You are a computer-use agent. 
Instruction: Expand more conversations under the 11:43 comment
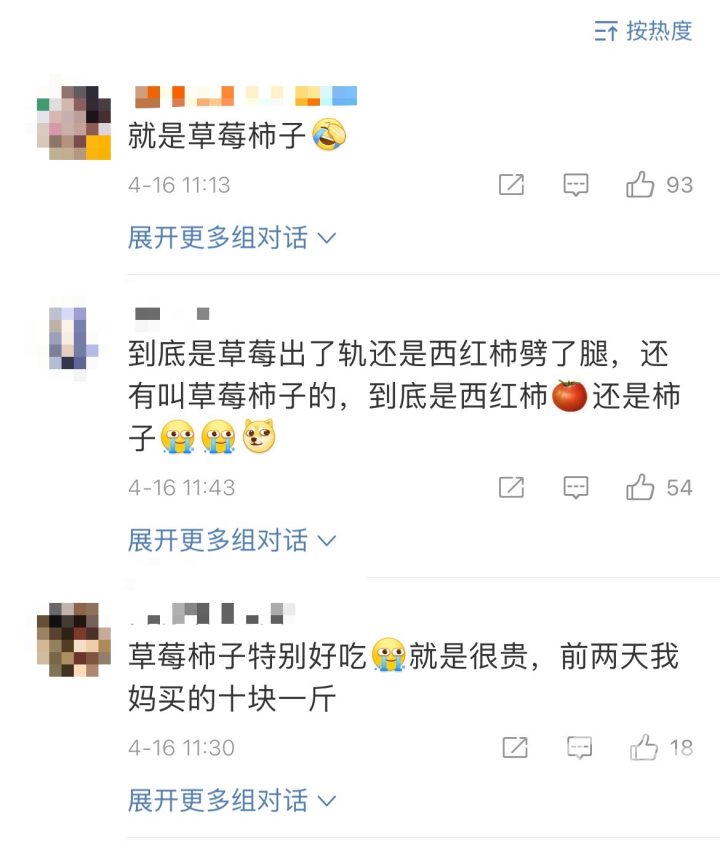(x=232, y=540)
